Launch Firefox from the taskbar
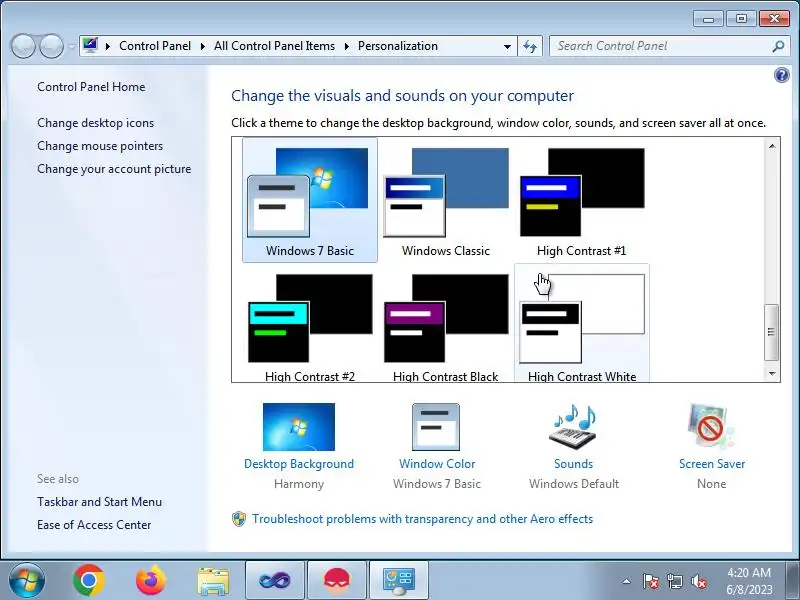Viewport: 800px width, 600px height. click(151, 580)
